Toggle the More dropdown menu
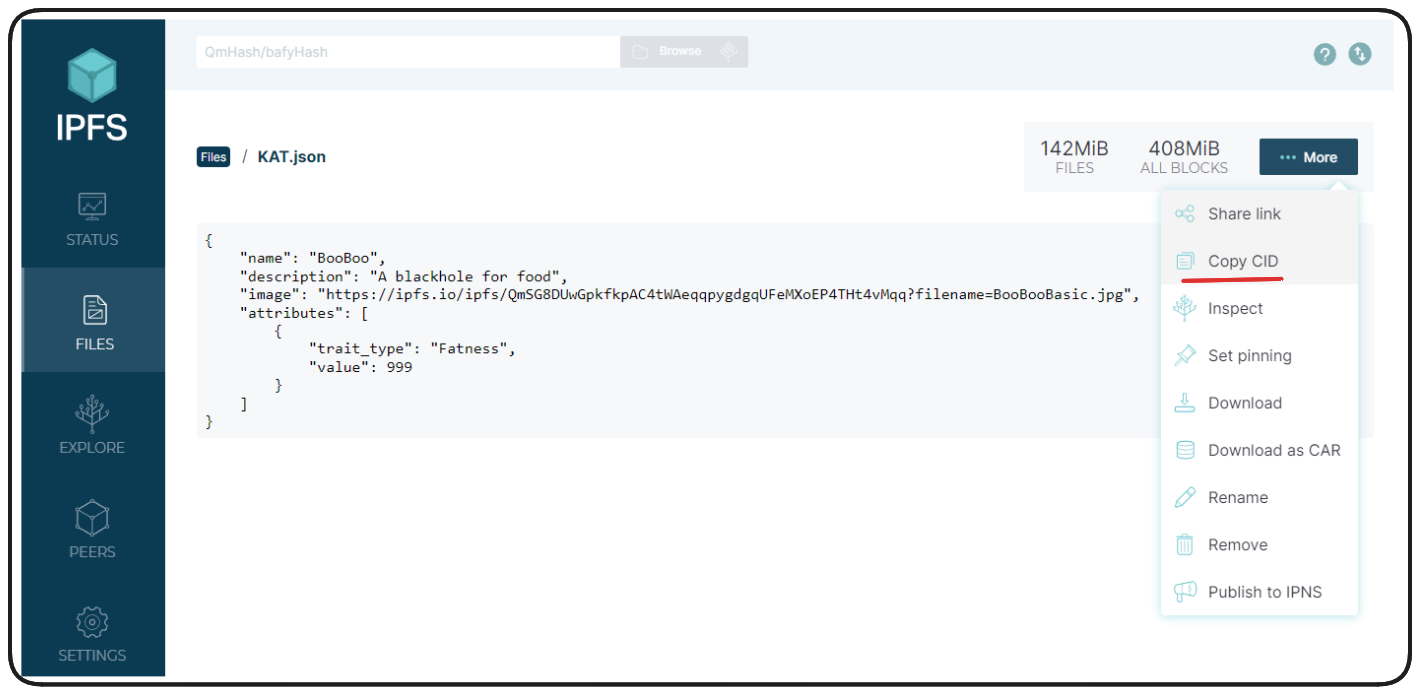The height and width of the screenshot is (694, 1420). 1308,157
